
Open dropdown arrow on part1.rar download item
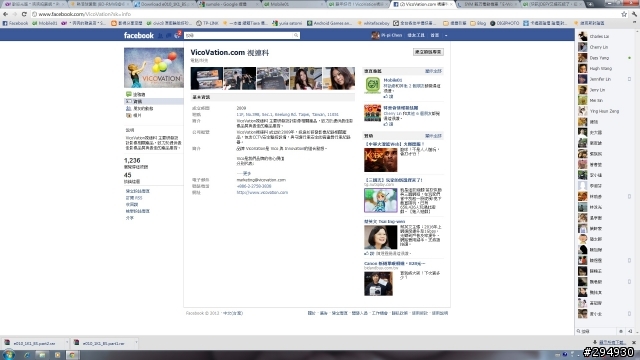click(x=136, y=343)
